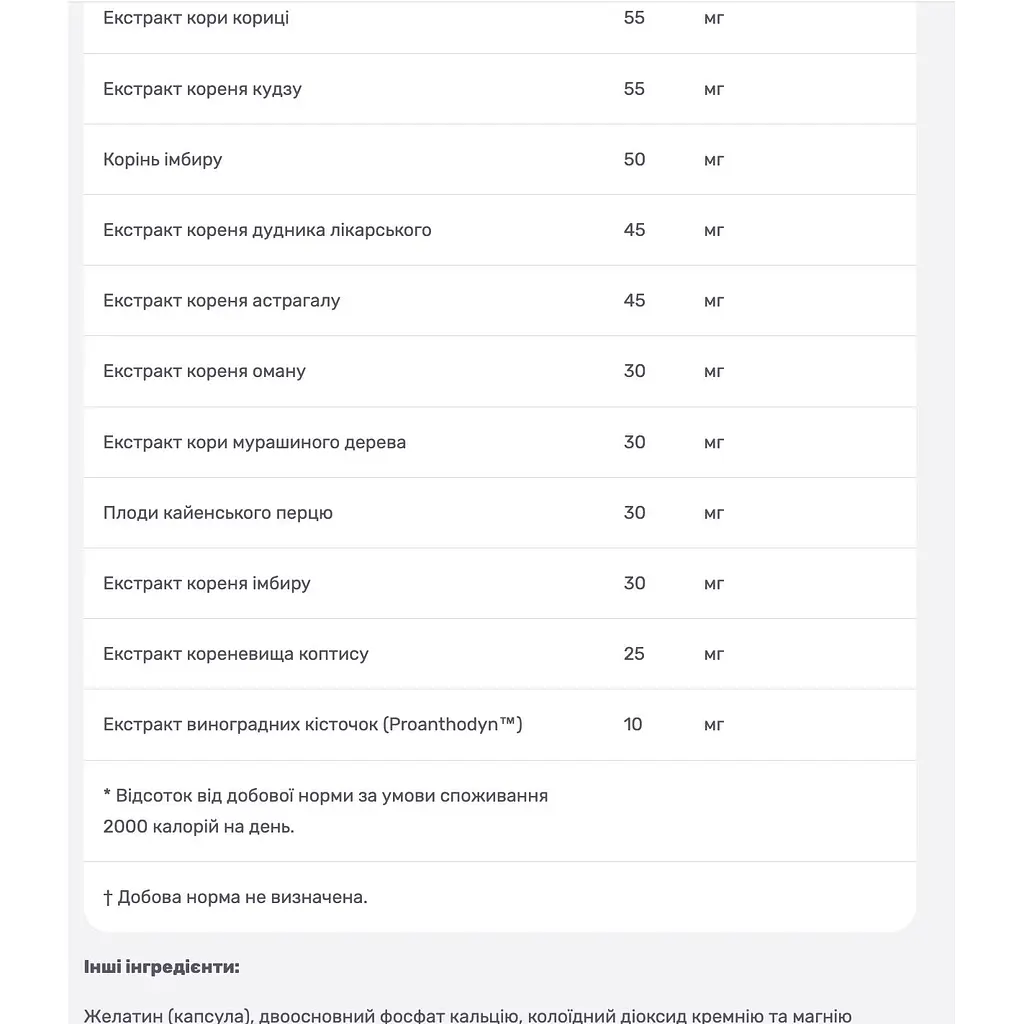Click the Екстракт кореня імбиру label

click(207, 583)
